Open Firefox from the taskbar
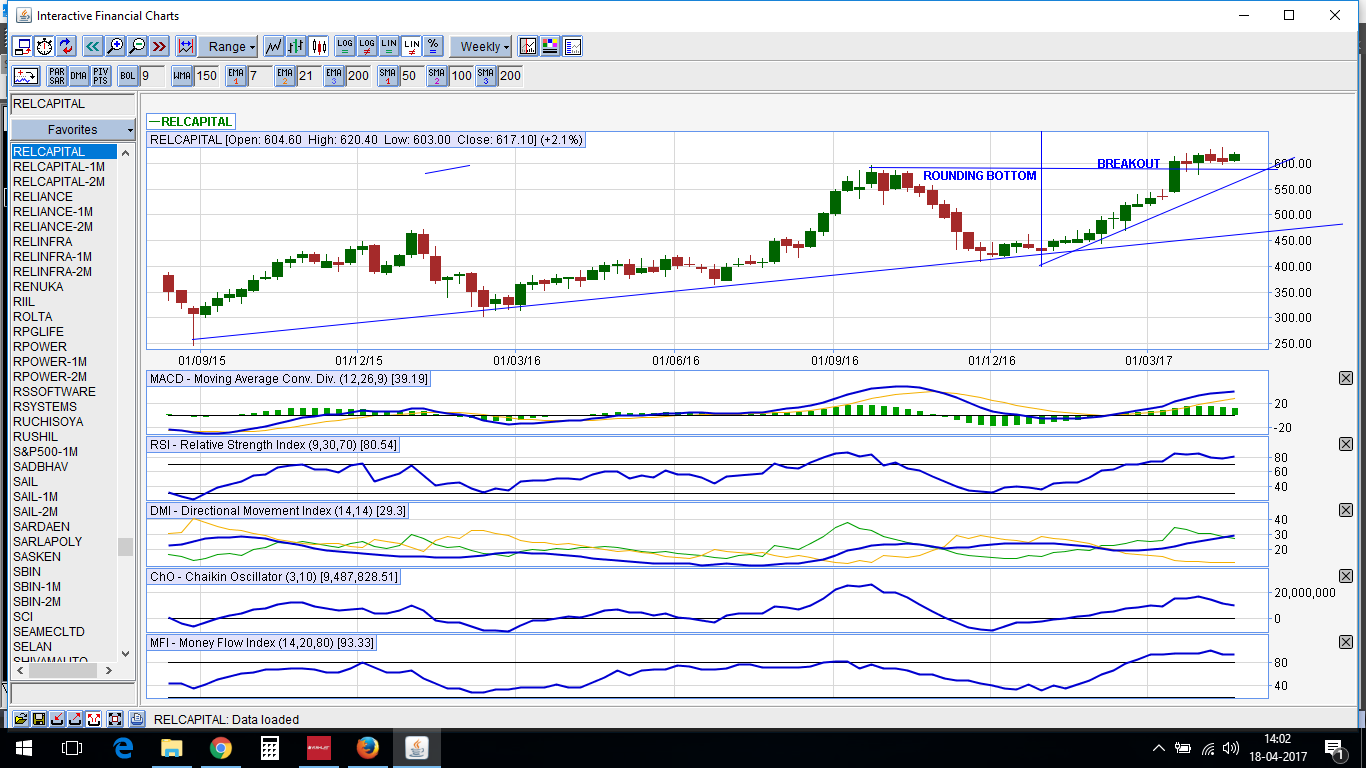This screenshot has width=1366, height=768. (368, 747)
